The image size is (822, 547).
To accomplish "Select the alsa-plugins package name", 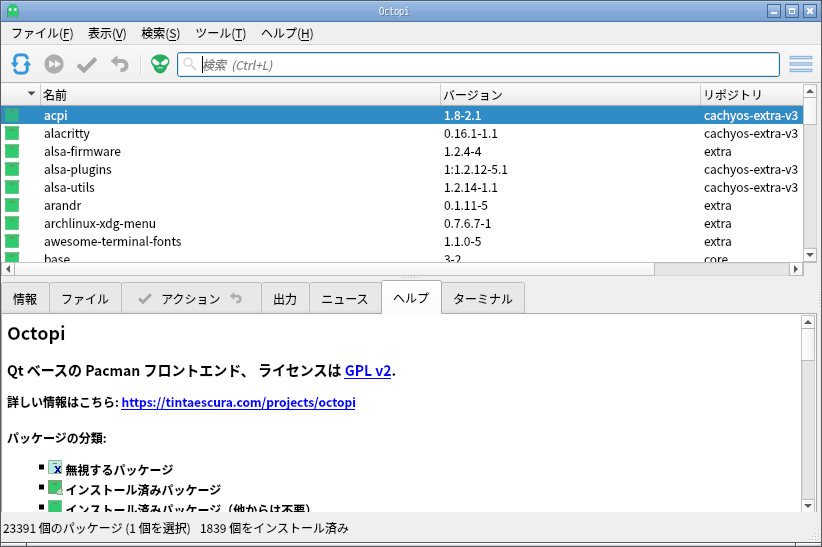I will click(x=78, y=169).
